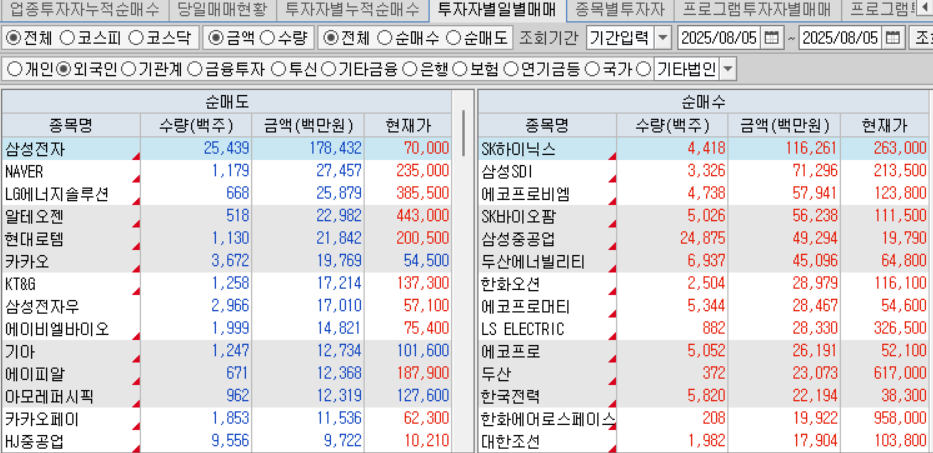Open calendar picker for start date
Image resolution: width=933 pixels, height=453 pixels.
click(771, 39)
